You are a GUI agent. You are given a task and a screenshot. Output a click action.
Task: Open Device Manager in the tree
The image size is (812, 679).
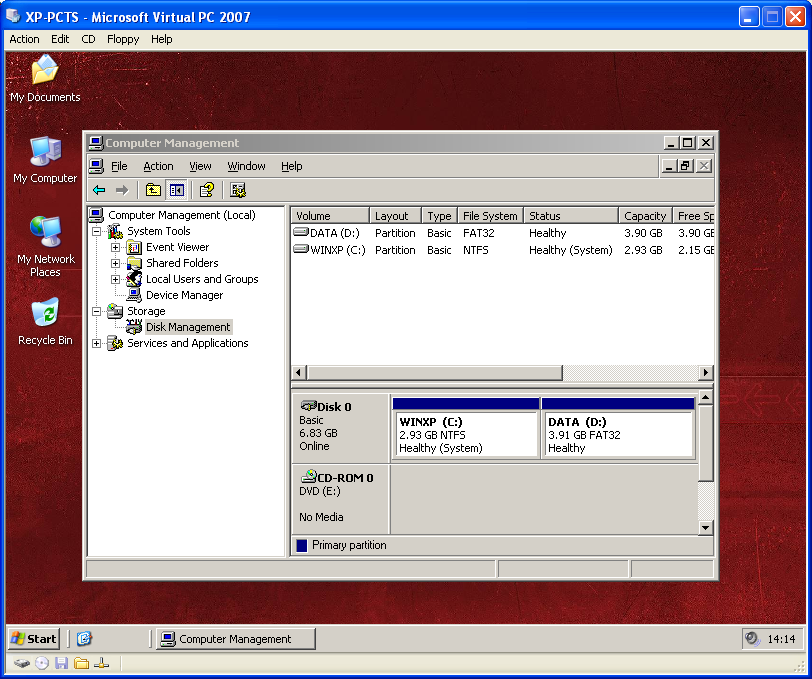tap(184, 295)
